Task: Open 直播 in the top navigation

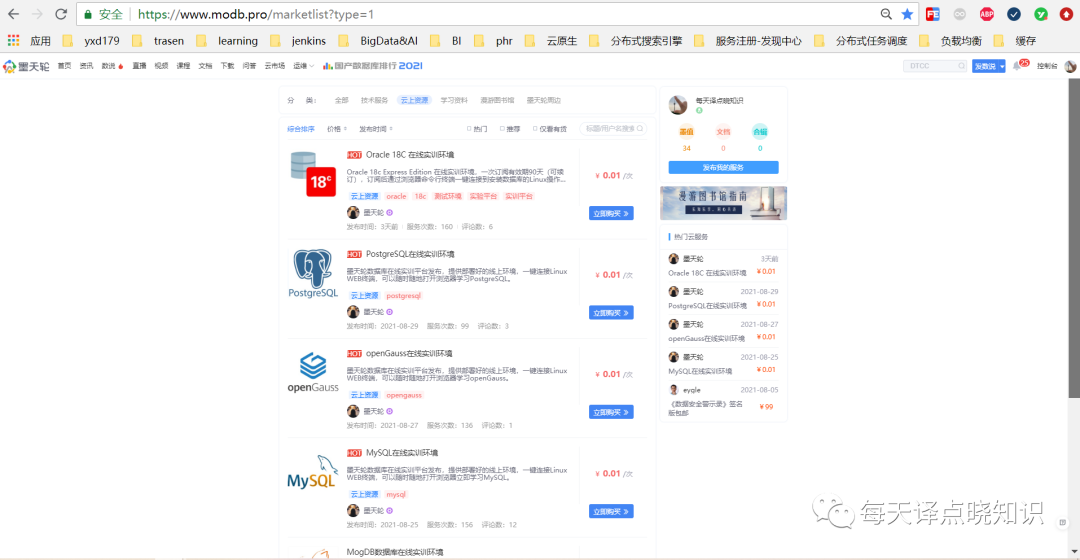Action: click(x=139, y=66)
